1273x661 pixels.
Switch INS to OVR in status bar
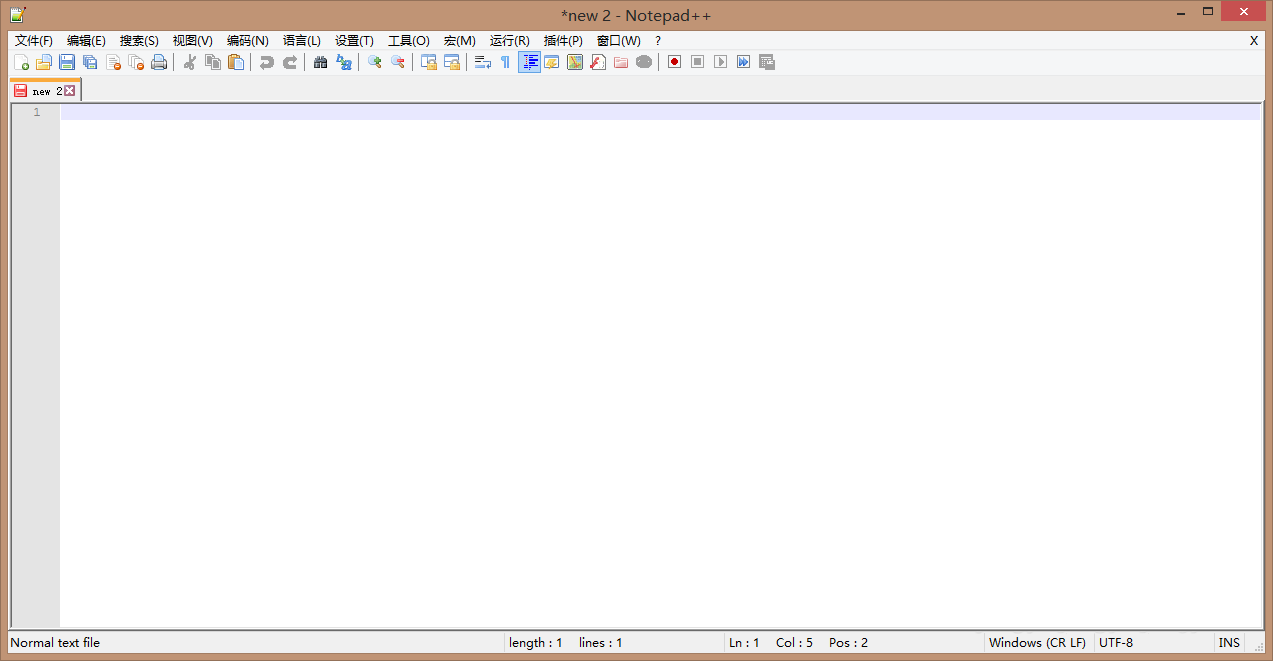point(1229,642)
